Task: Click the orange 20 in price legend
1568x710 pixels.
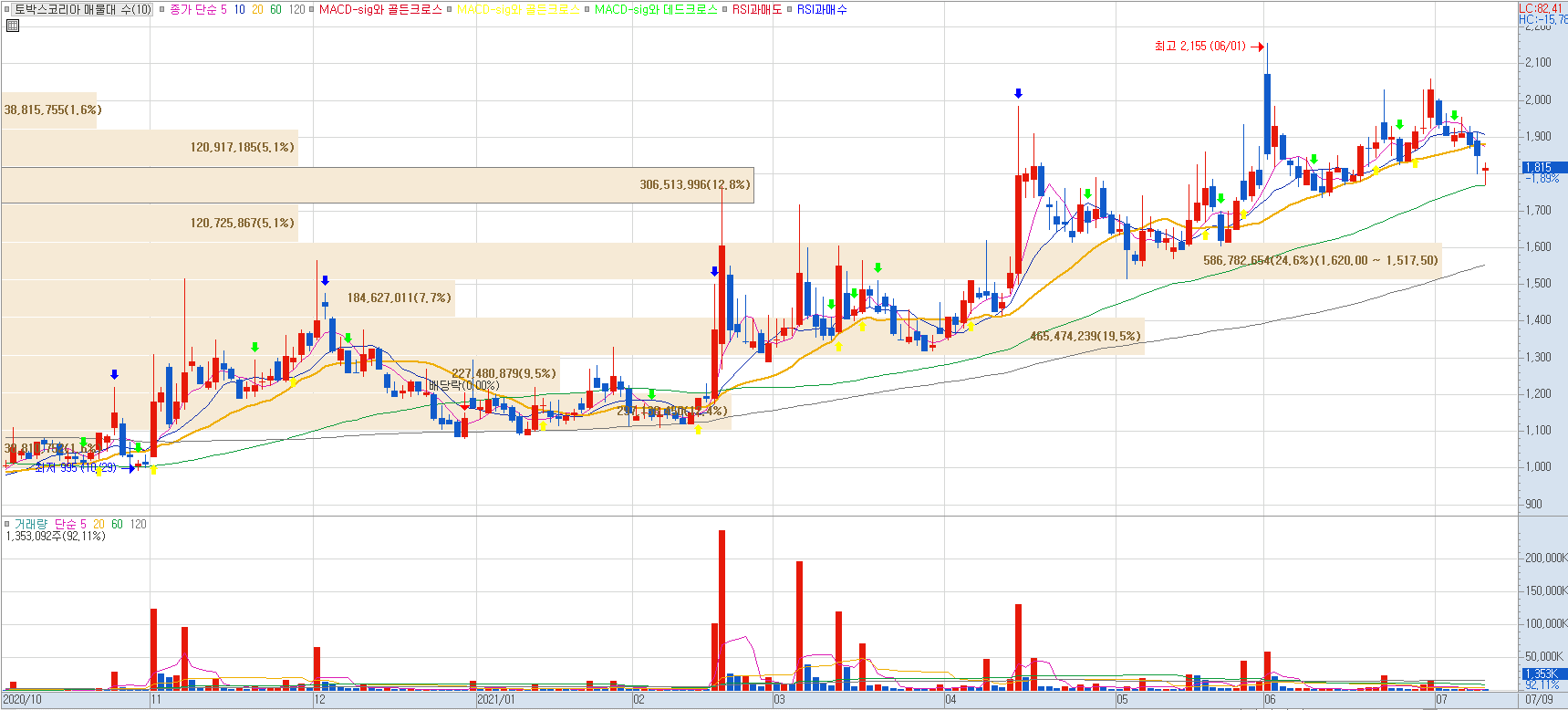Action: [258, 9]
